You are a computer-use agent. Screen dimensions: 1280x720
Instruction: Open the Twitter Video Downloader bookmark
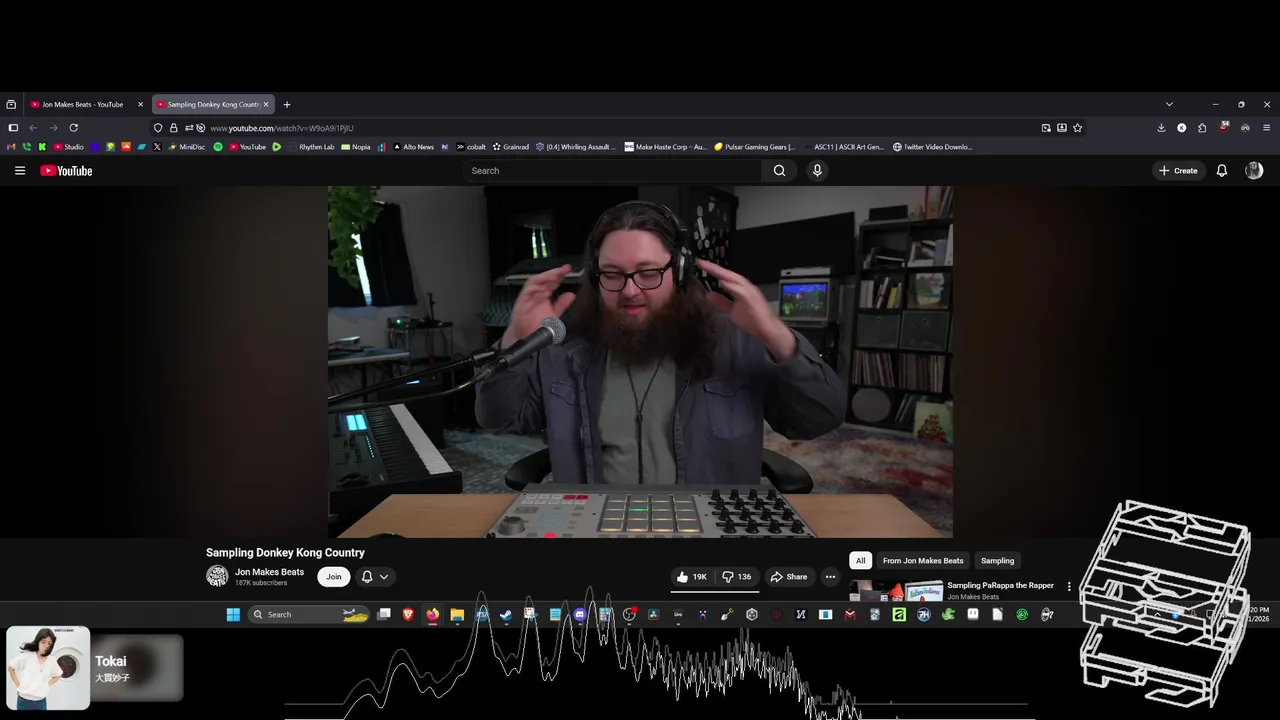pos(932,147)
